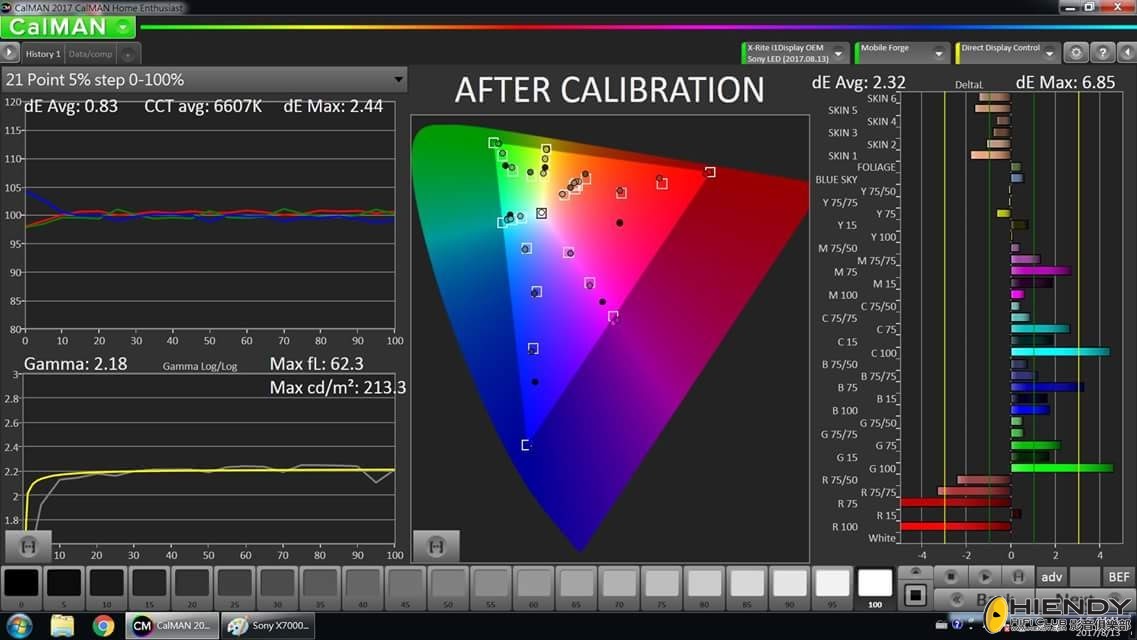
Task: Click the adv button
Action: [1051, 577]
